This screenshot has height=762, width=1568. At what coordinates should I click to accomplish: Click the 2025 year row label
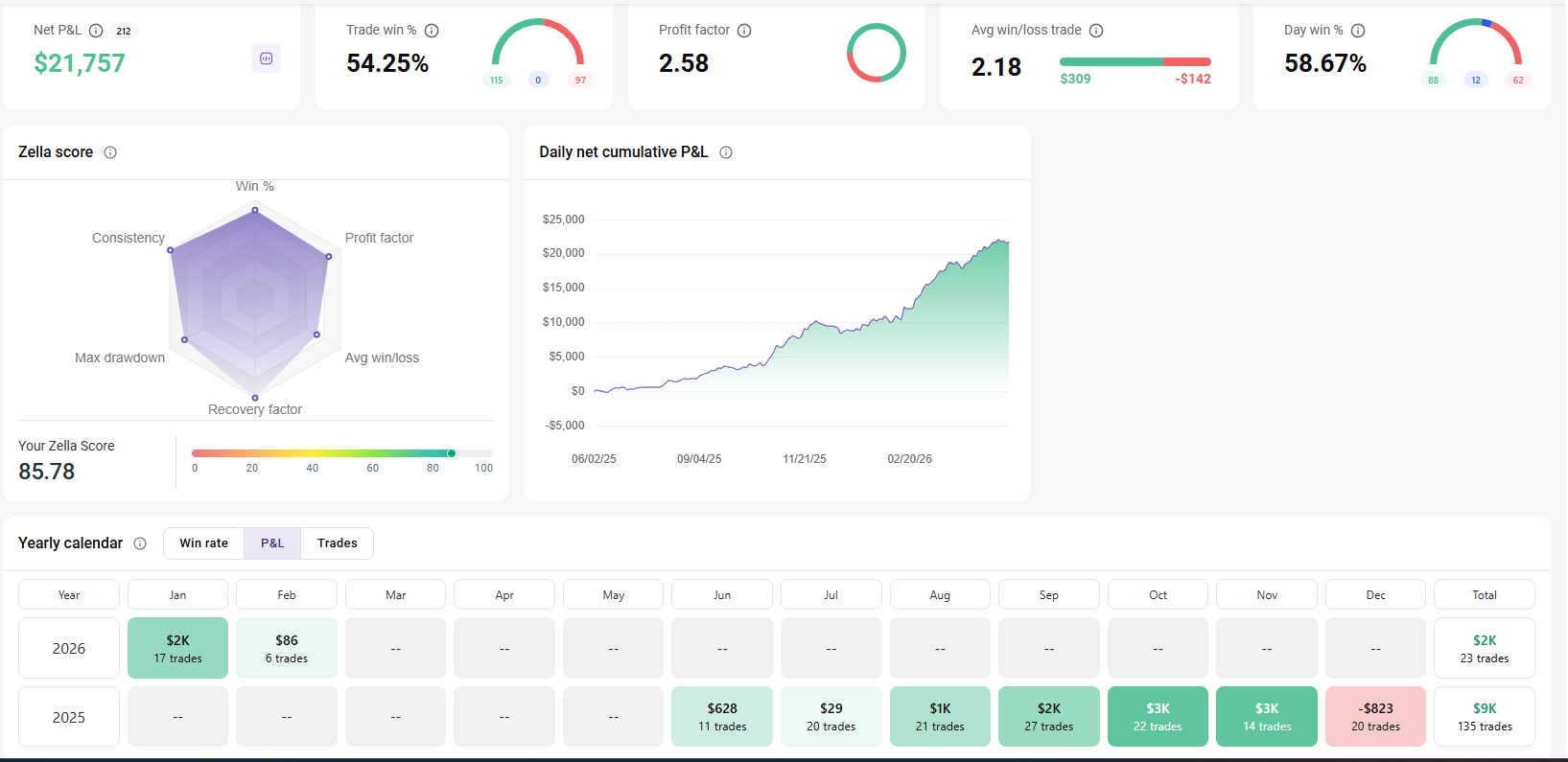[69, 717]
